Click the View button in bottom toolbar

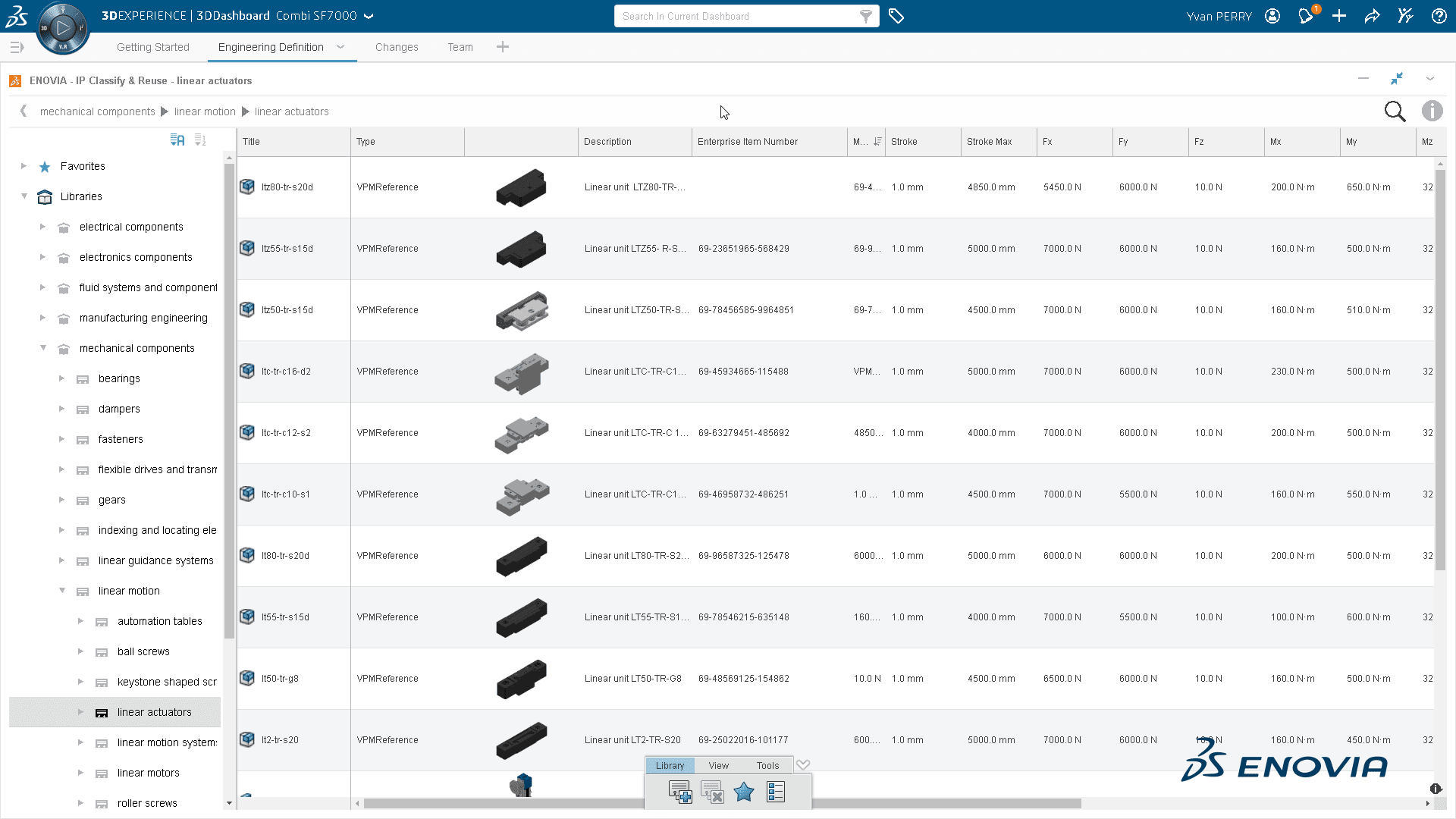pos(718,765)
